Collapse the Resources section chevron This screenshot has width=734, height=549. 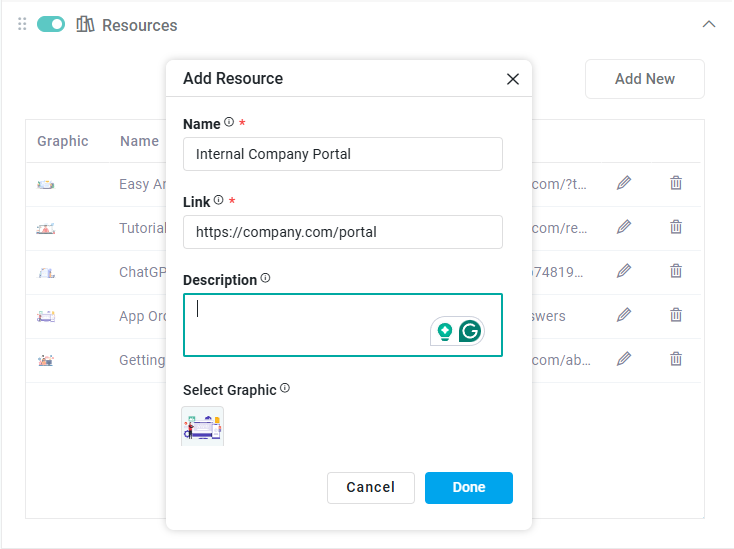[709, 24]
